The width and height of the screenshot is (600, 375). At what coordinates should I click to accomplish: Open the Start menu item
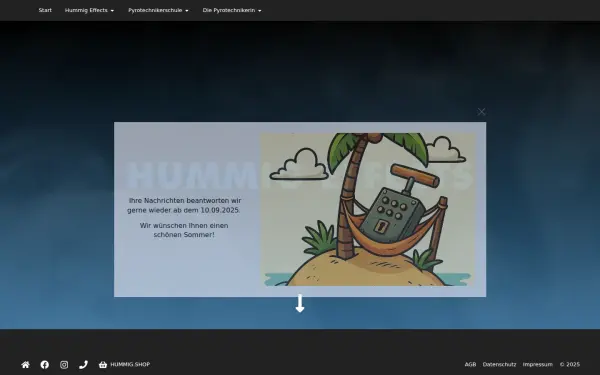(x=45, y=10)
